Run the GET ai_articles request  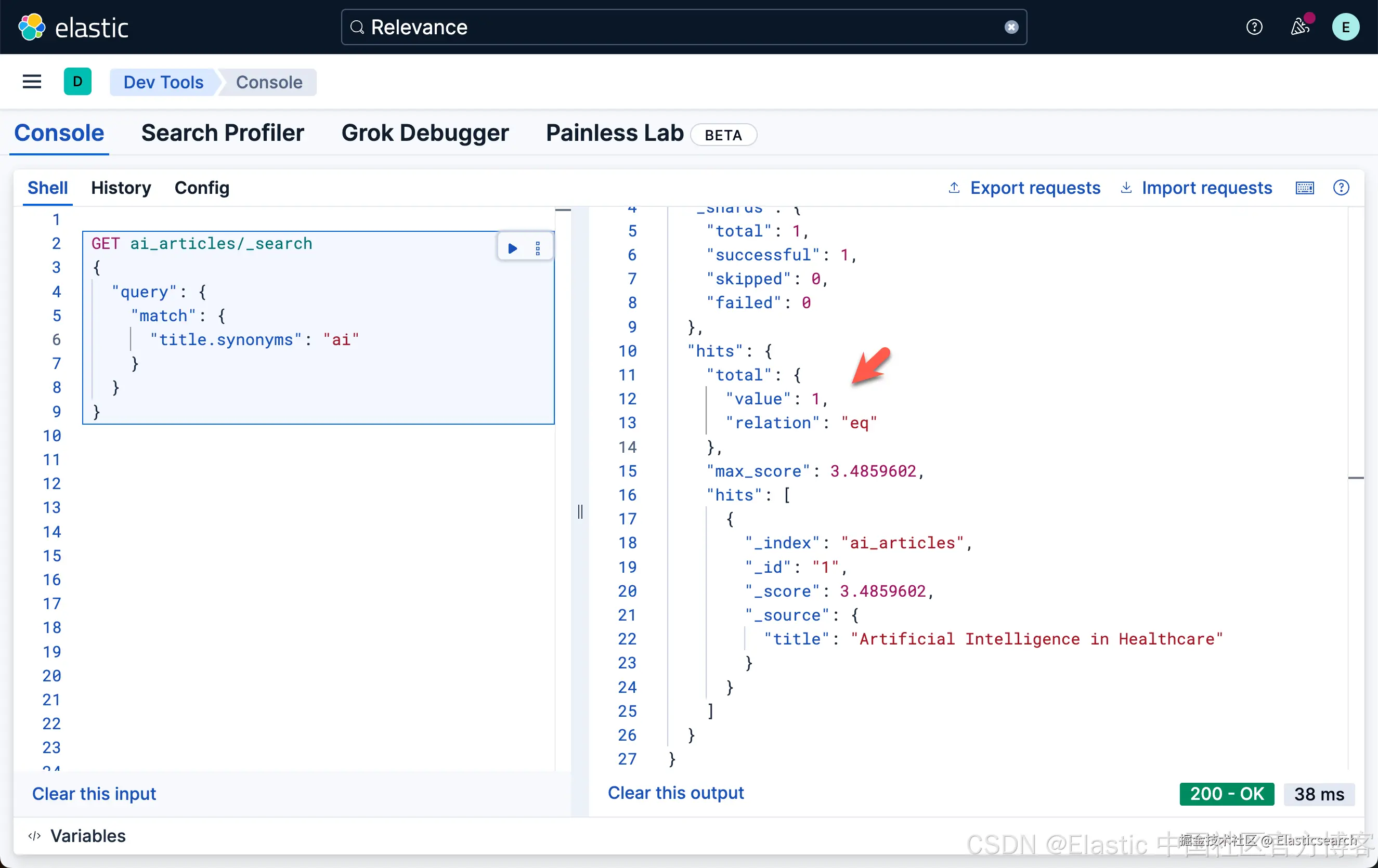[512, 248]
